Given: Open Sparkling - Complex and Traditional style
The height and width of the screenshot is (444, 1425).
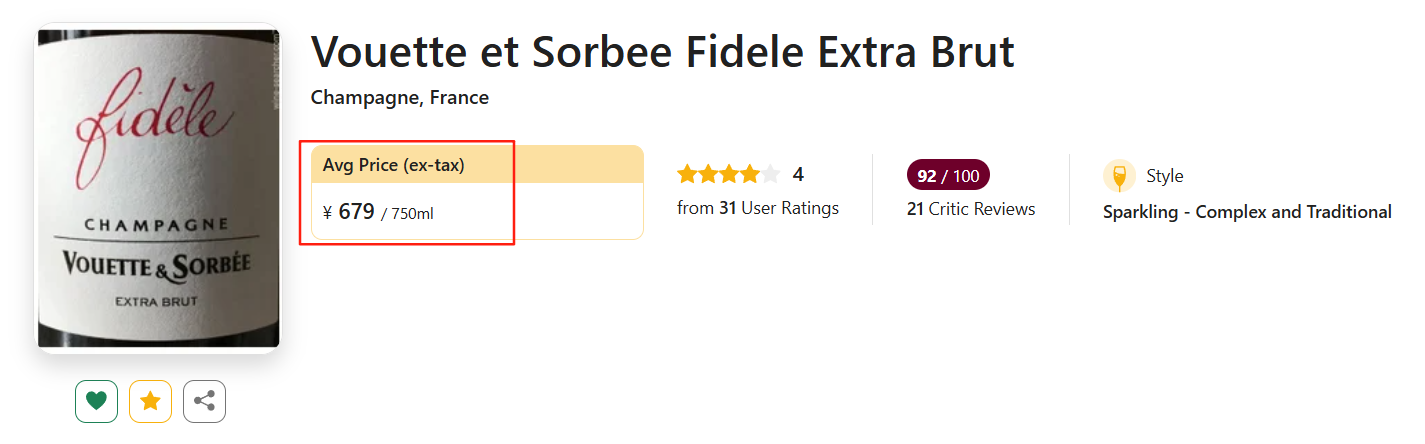Looking at the screenshot, I should [x=1247, y=212].
